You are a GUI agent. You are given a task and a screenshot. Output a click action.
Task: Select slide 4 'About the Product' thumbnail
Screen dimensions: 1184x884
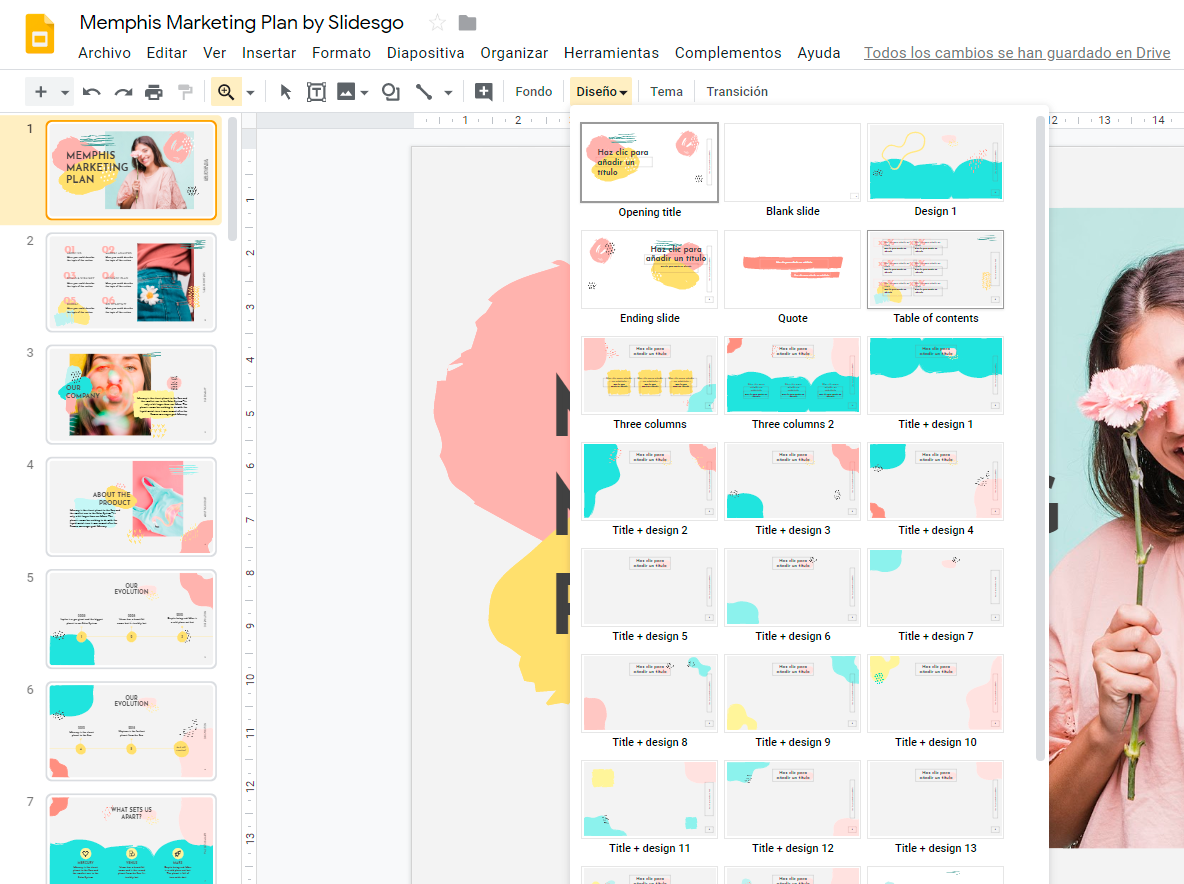click(x=131, y=507)
